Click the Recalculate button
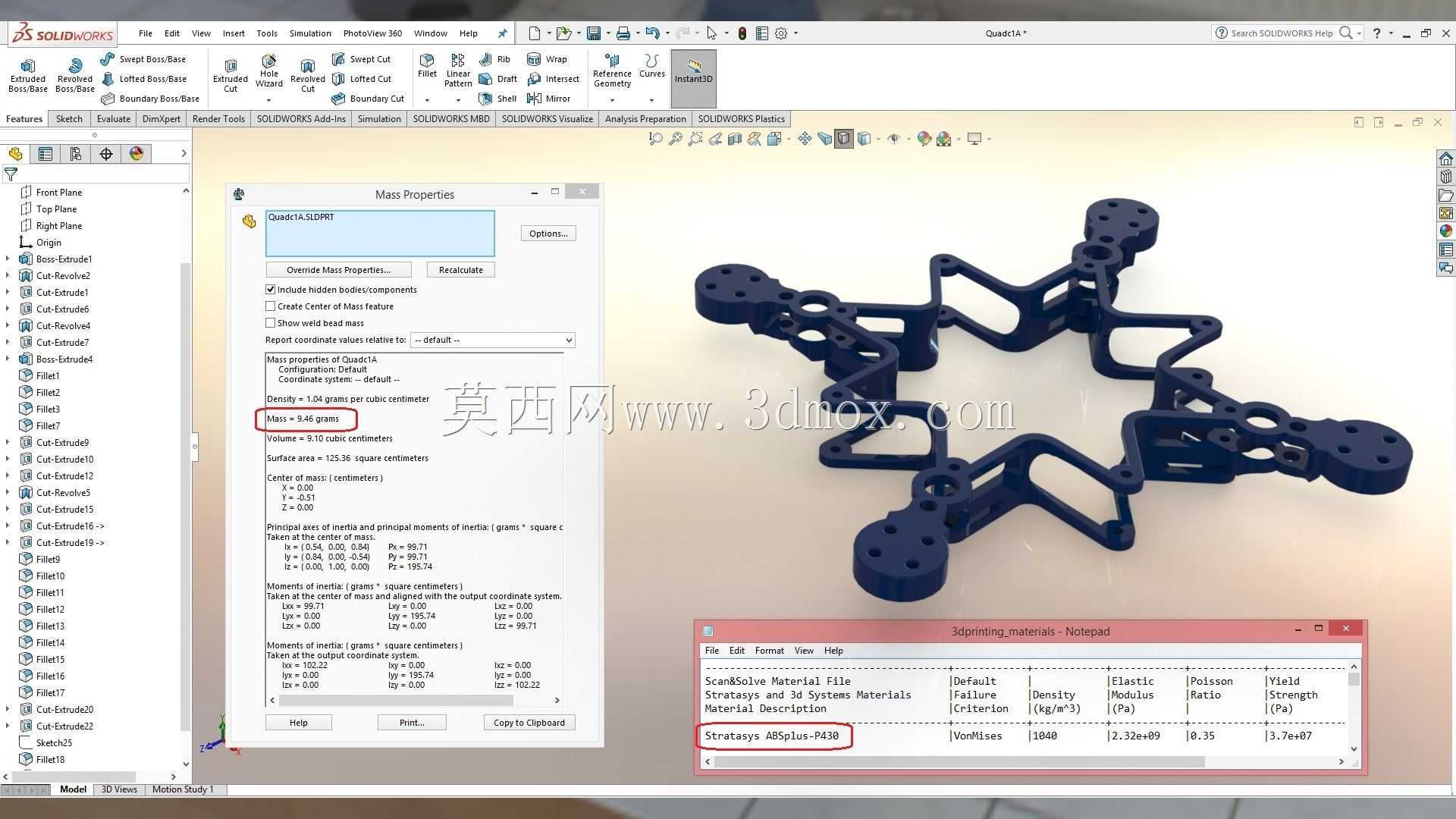1456x819 pixels. [x=460, y=270]
